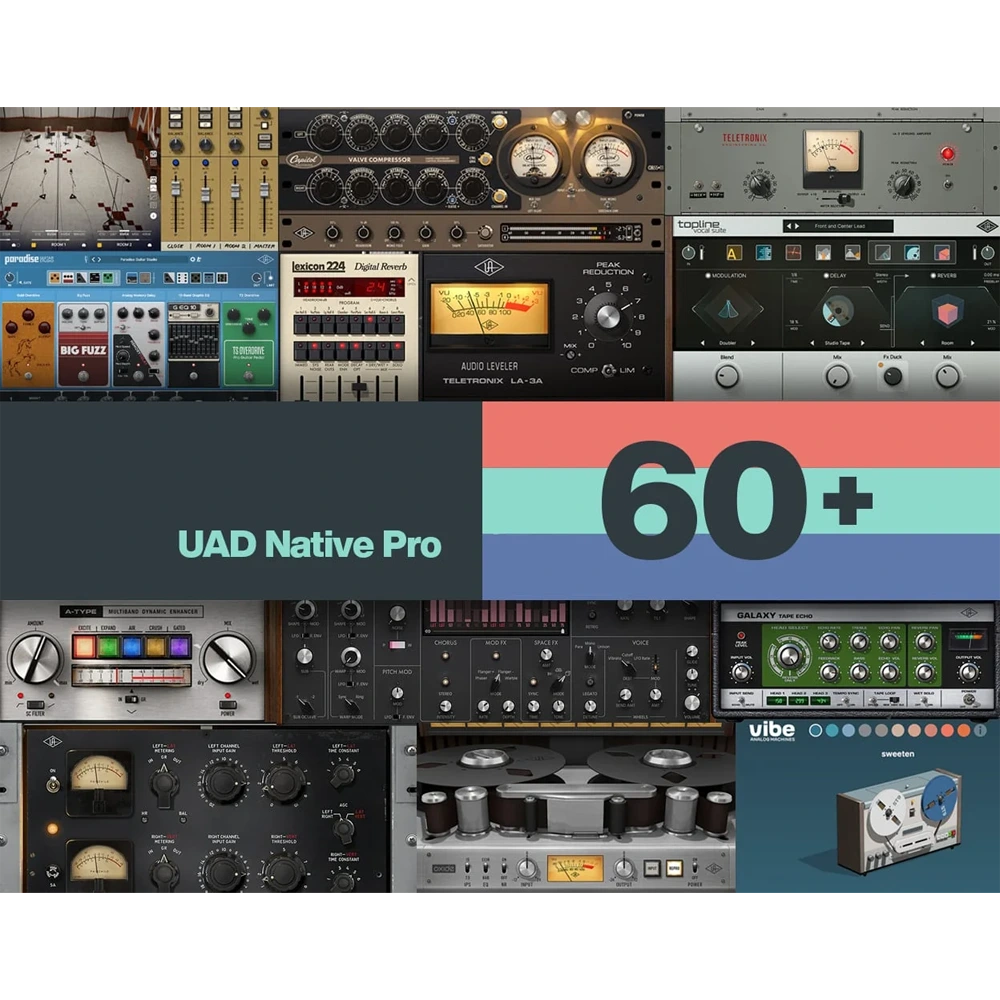Flip the Wet Solo switch on Galaxy

(923, 701)
